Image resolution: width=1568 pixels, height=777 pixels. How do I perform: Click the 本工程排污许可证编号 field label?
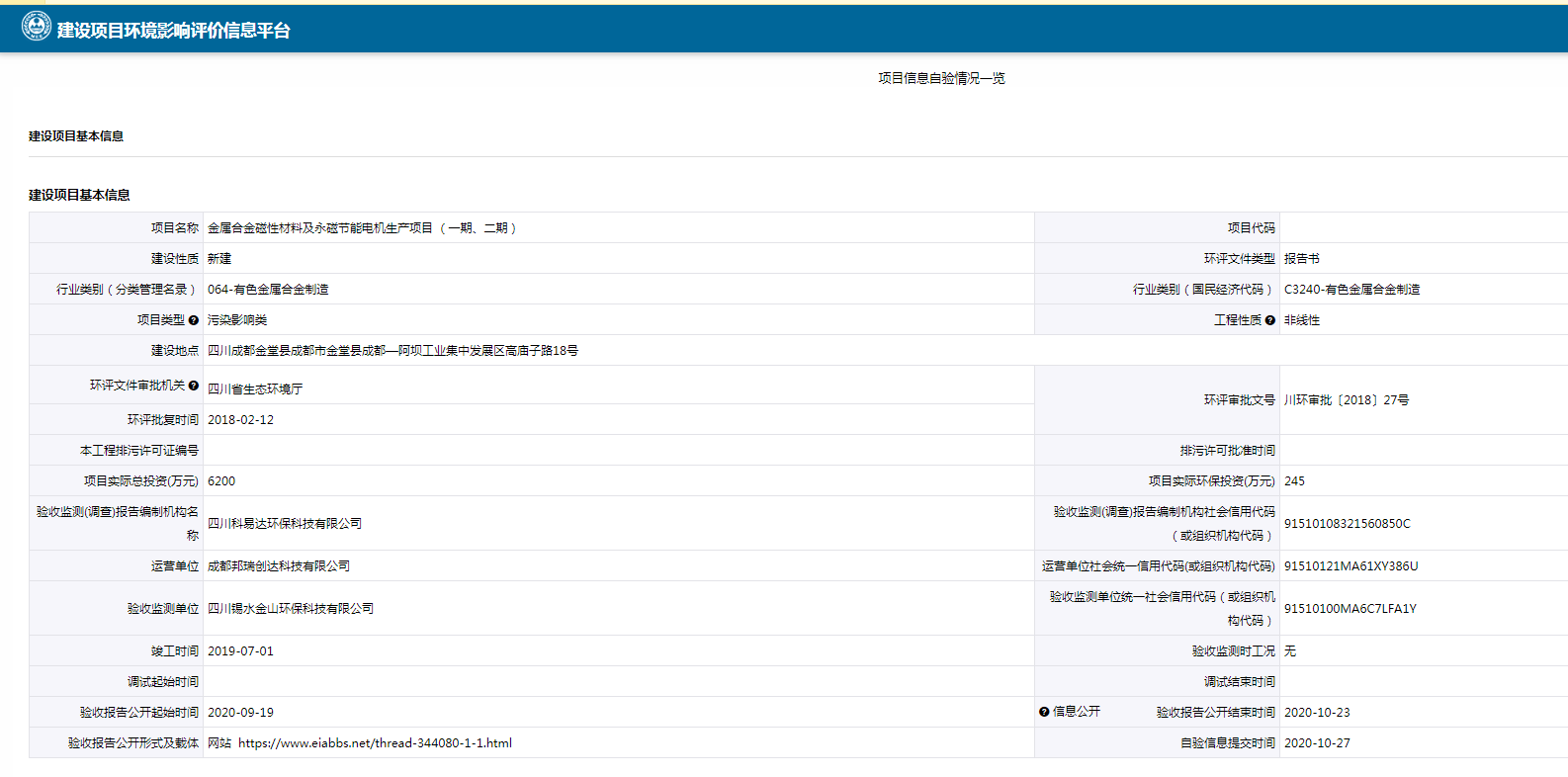tap(139, 451)
